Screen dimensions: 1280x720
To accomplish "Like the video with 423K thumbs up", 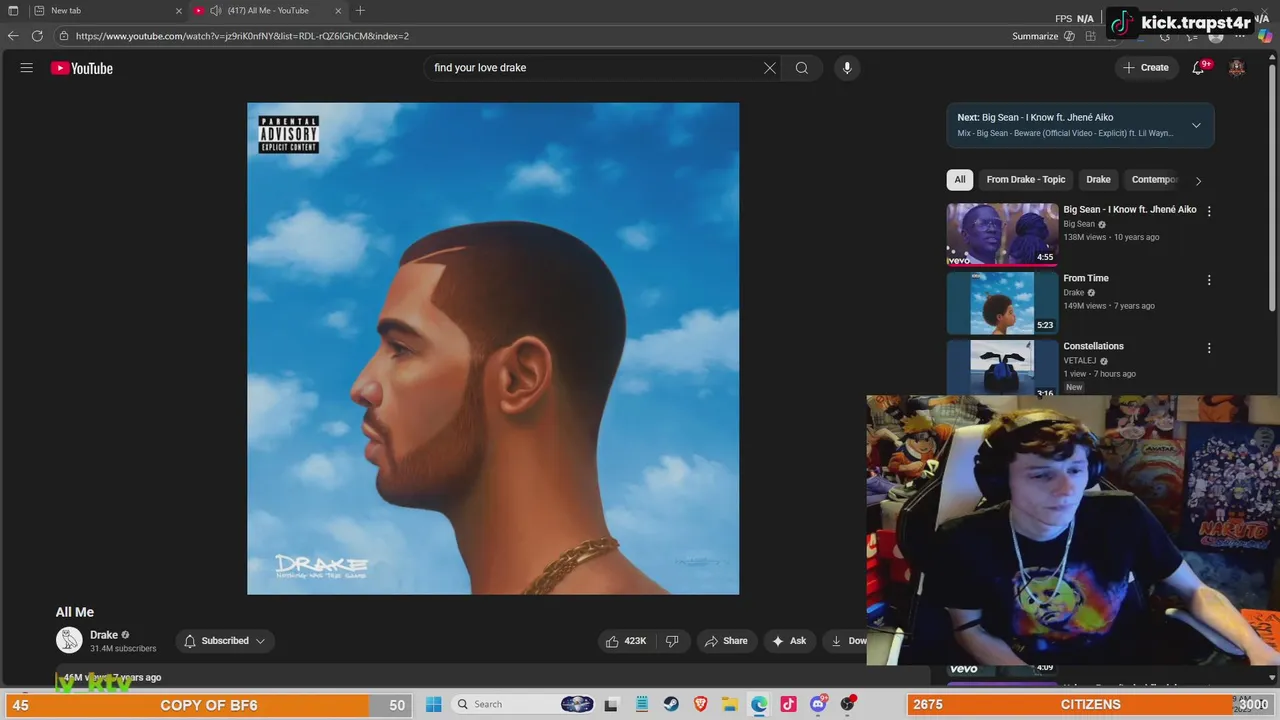I will (x=626, y=641).
